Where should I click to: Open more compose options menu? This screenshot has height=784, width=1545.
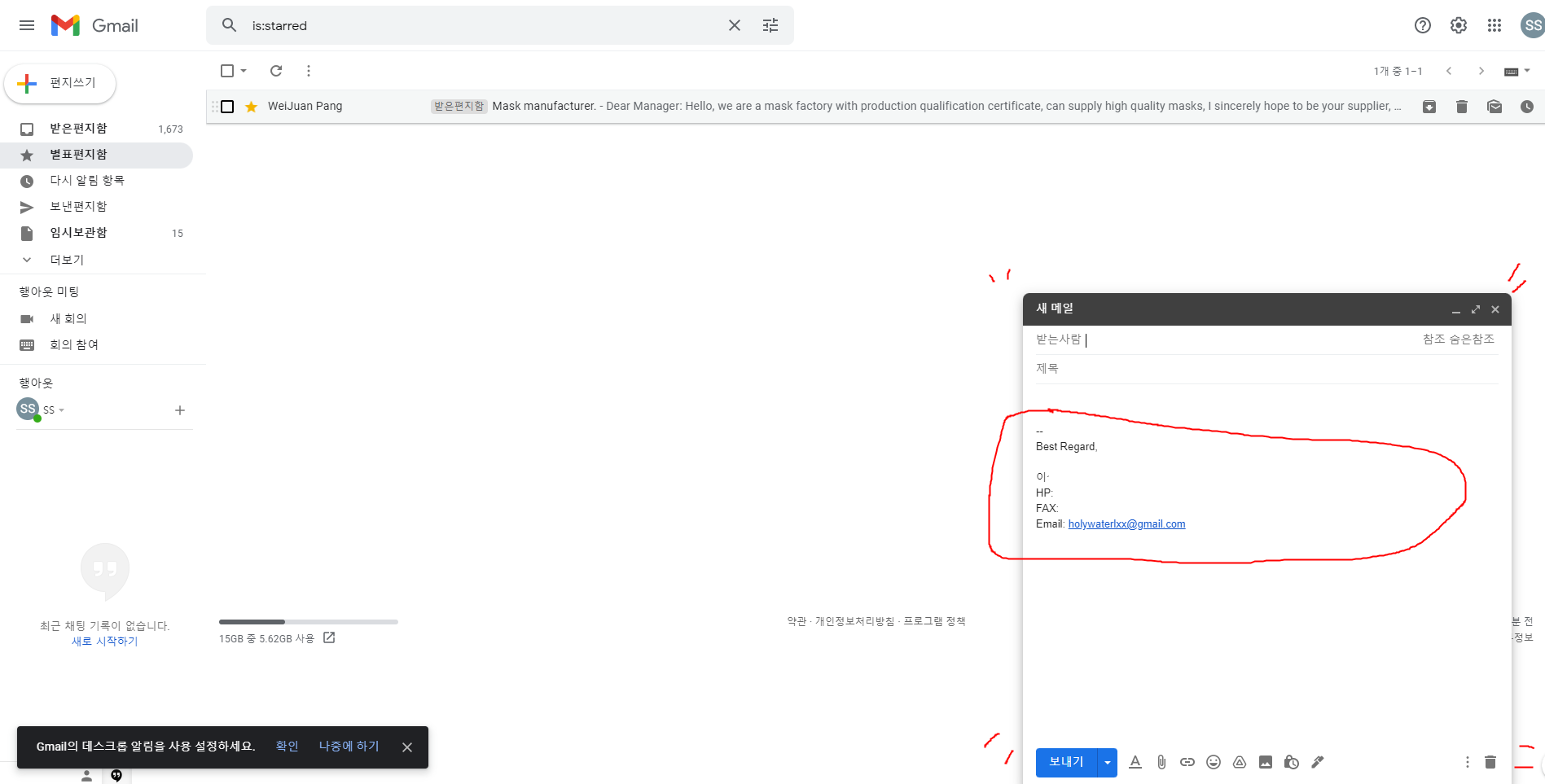(x=1468, y=762)
